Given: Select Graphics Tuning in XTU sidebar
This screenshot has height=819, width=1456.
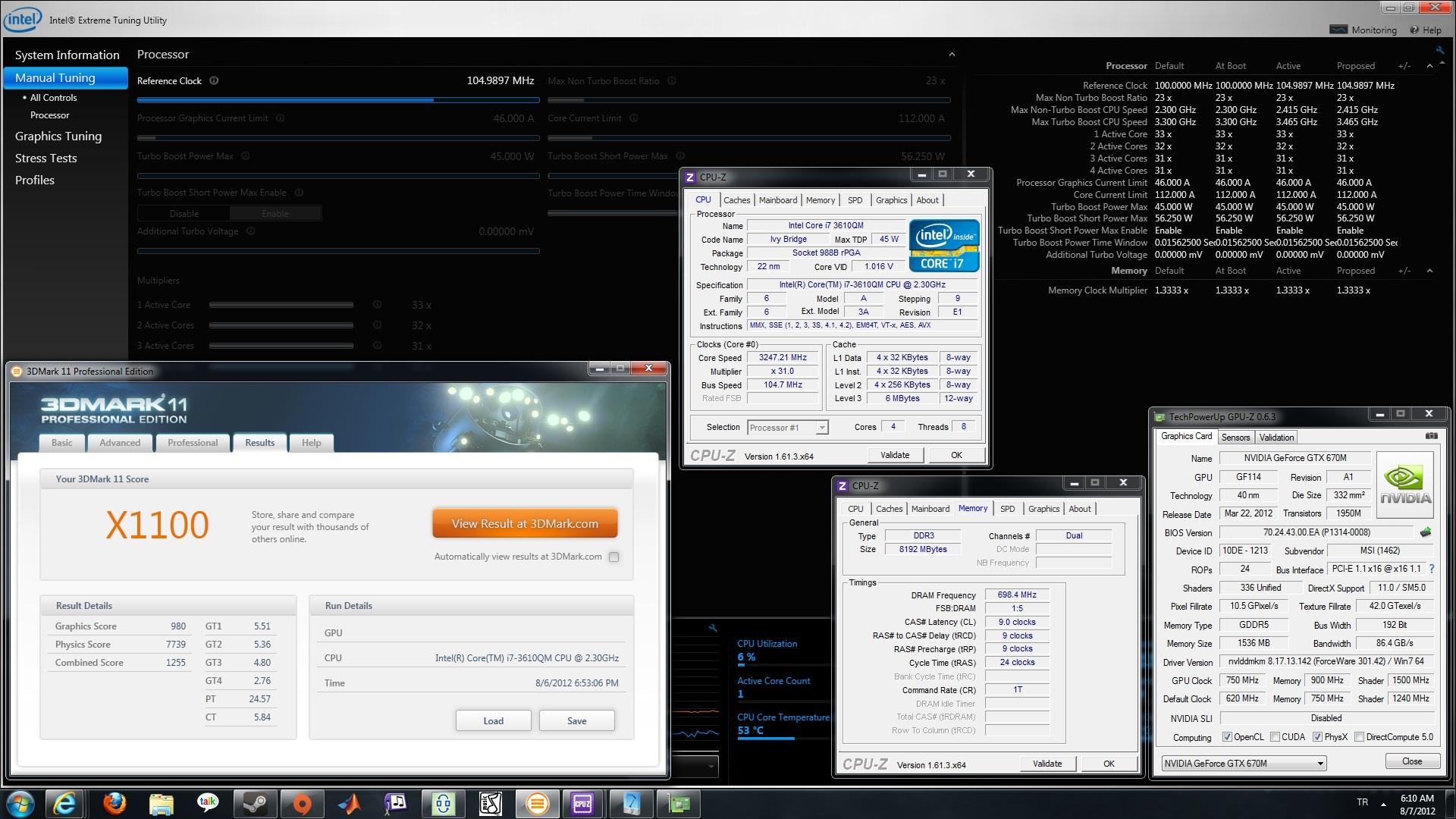Looking at the screenshot, I should pos(58,136).
